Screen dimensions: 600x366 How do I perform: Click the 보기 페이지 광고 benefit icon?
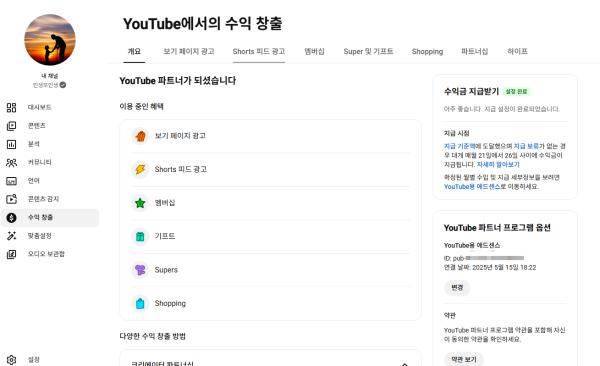(140, 136)
